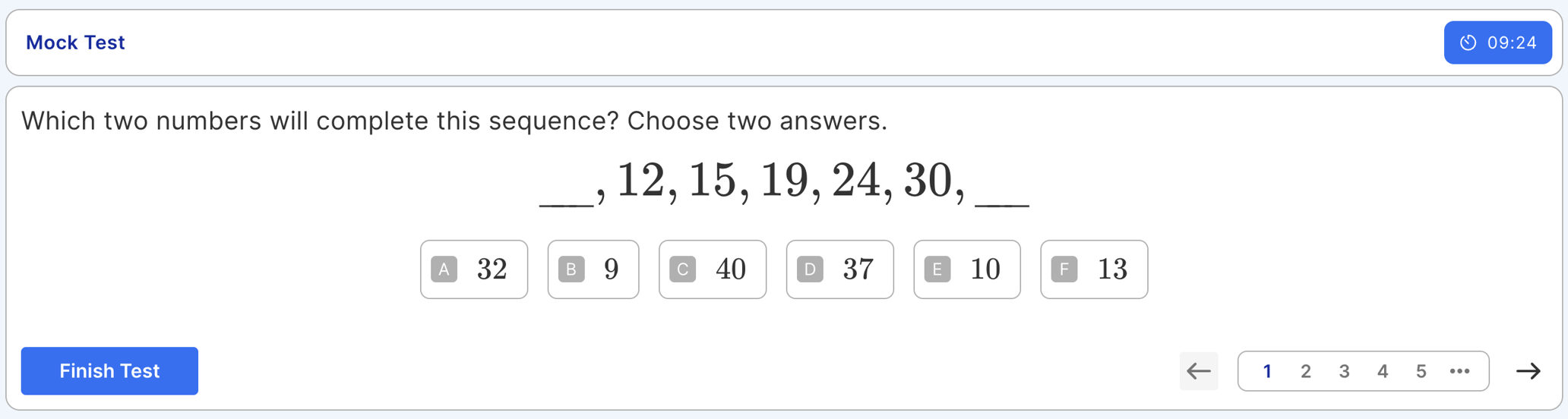The width and height of the screenshot is (1568, 419).
Task: Click the F letter badge
Action: (1064, 269)
